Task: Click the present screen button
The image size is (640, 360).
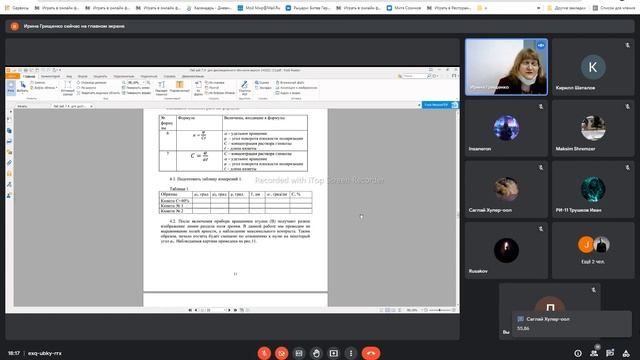Action: (333, 353)
